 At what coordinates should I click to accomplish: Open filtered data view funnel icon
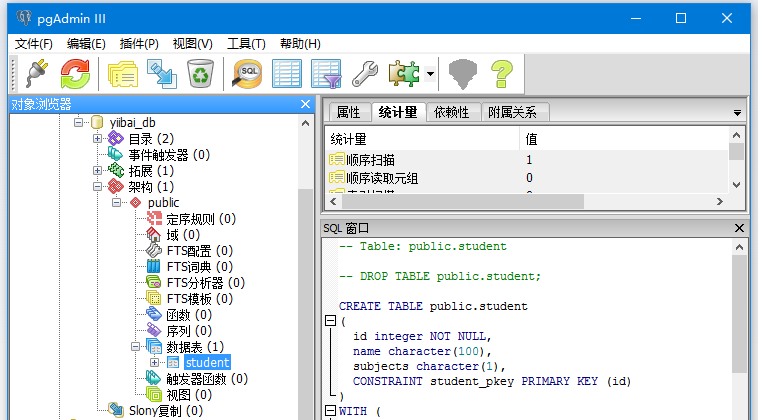pyautogui.click(x=326, y=73)
